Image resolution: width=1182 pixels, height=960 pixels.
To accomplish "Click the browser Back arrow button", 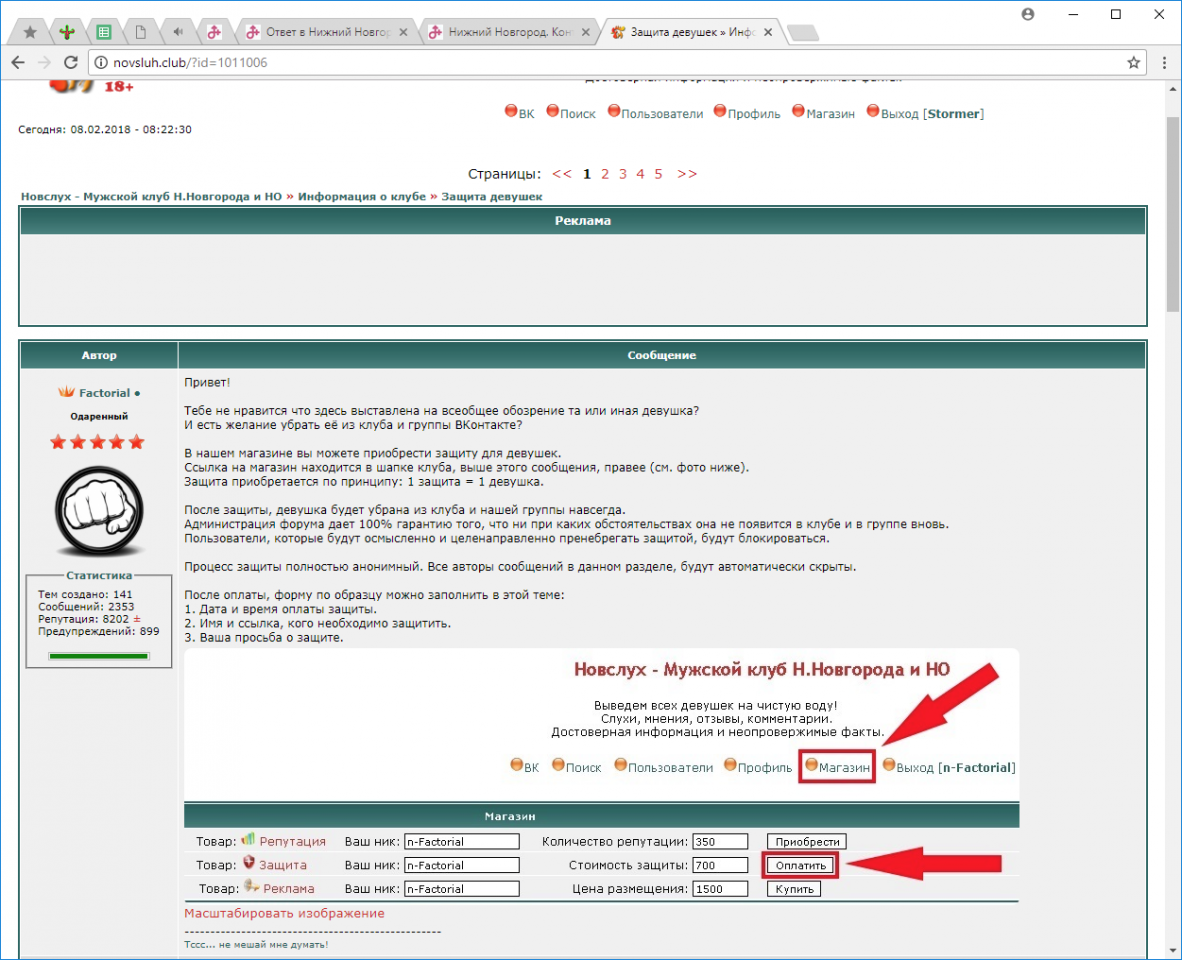I will point(18,62).
